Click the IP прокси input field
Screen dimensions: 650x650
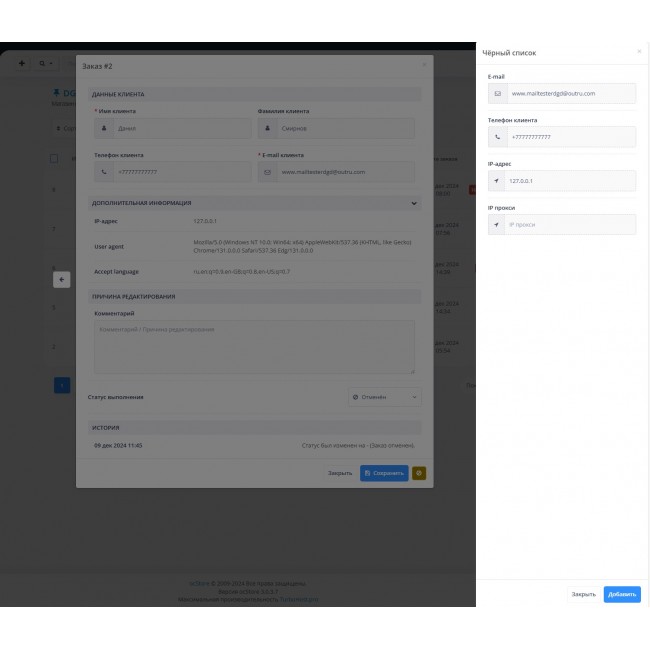(x=570, y=225)
